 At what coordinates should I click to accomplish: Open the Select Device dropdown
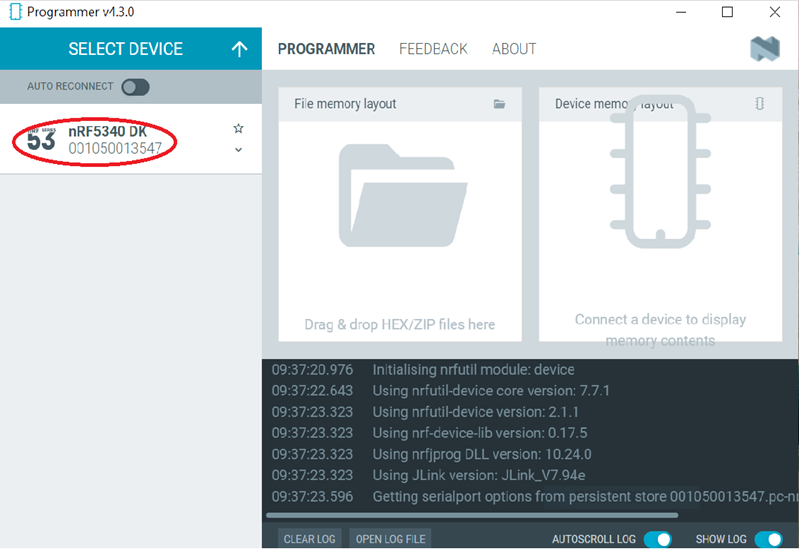(x=126, y=49)
